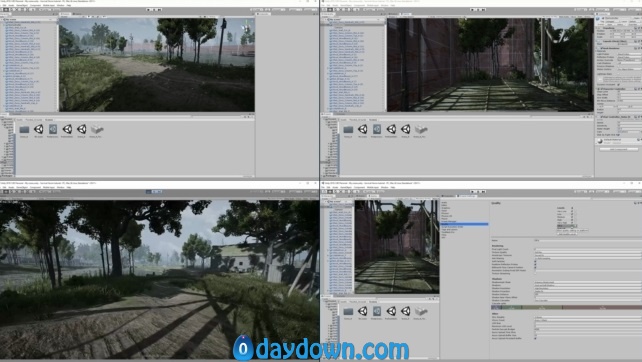
Task: Click the Play button in the dirt road scene window
Action: click(148, 9)
